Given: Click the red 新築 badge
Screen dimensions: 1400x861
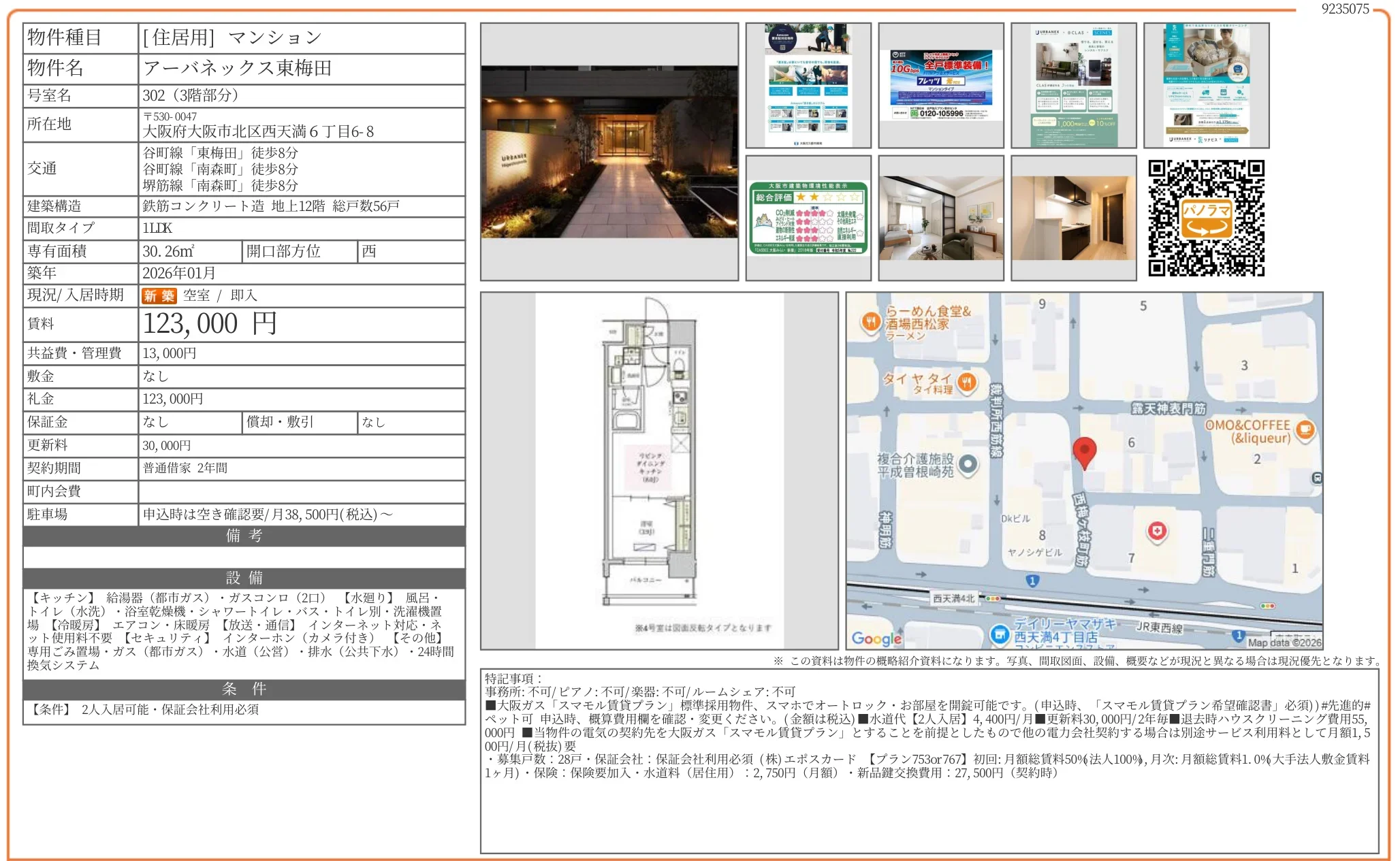Looking at the screenshot, I should pos(159,295).
